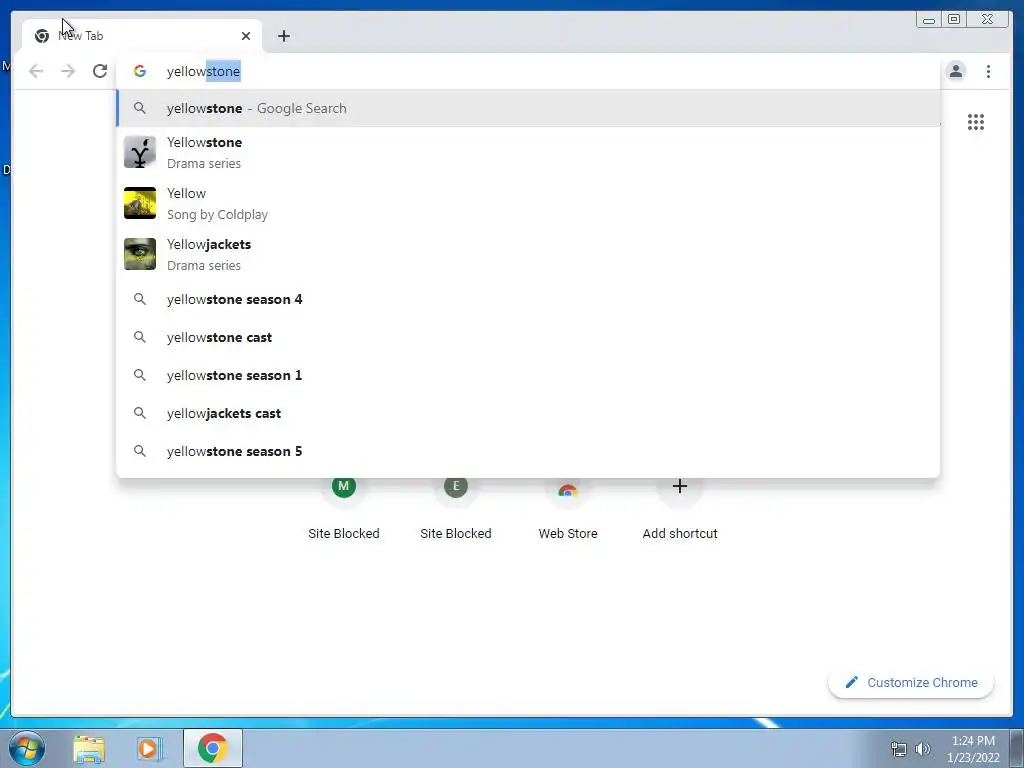
Task: Open the green M Site Blocked shortcut
Action: coord(344,509)
